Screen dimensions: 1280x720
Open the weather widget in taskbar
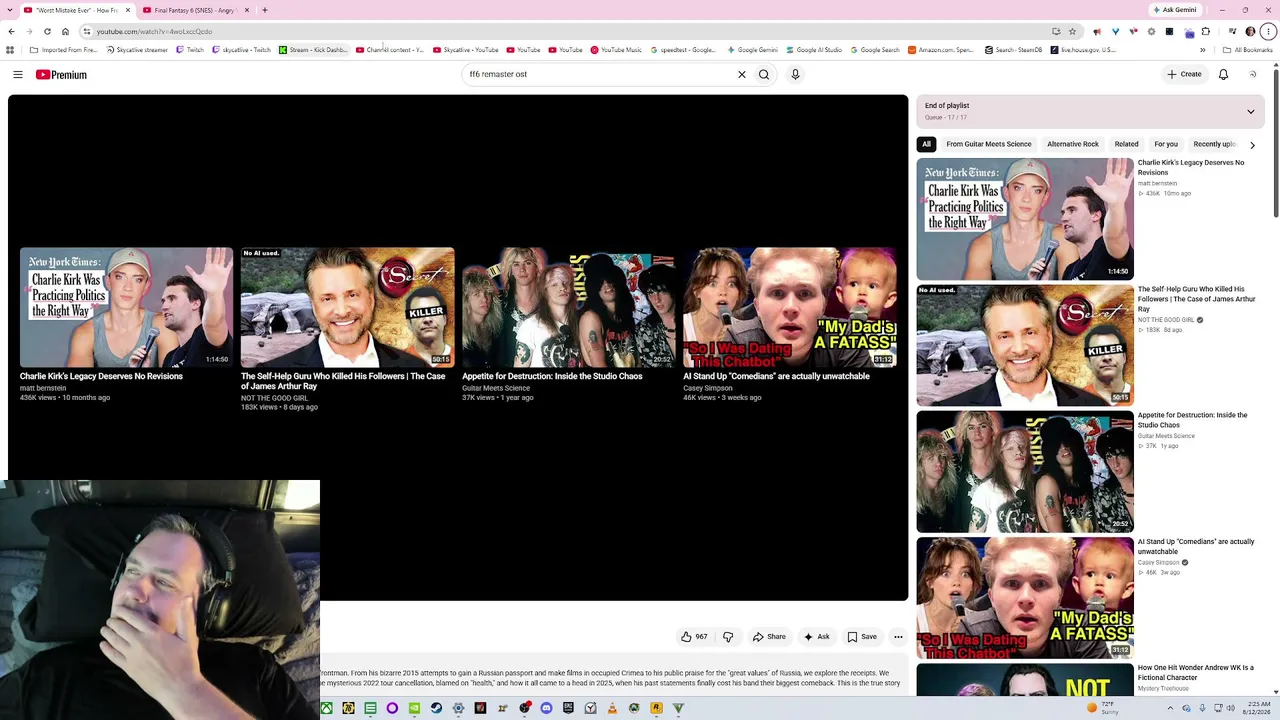tap(1105, 708)
